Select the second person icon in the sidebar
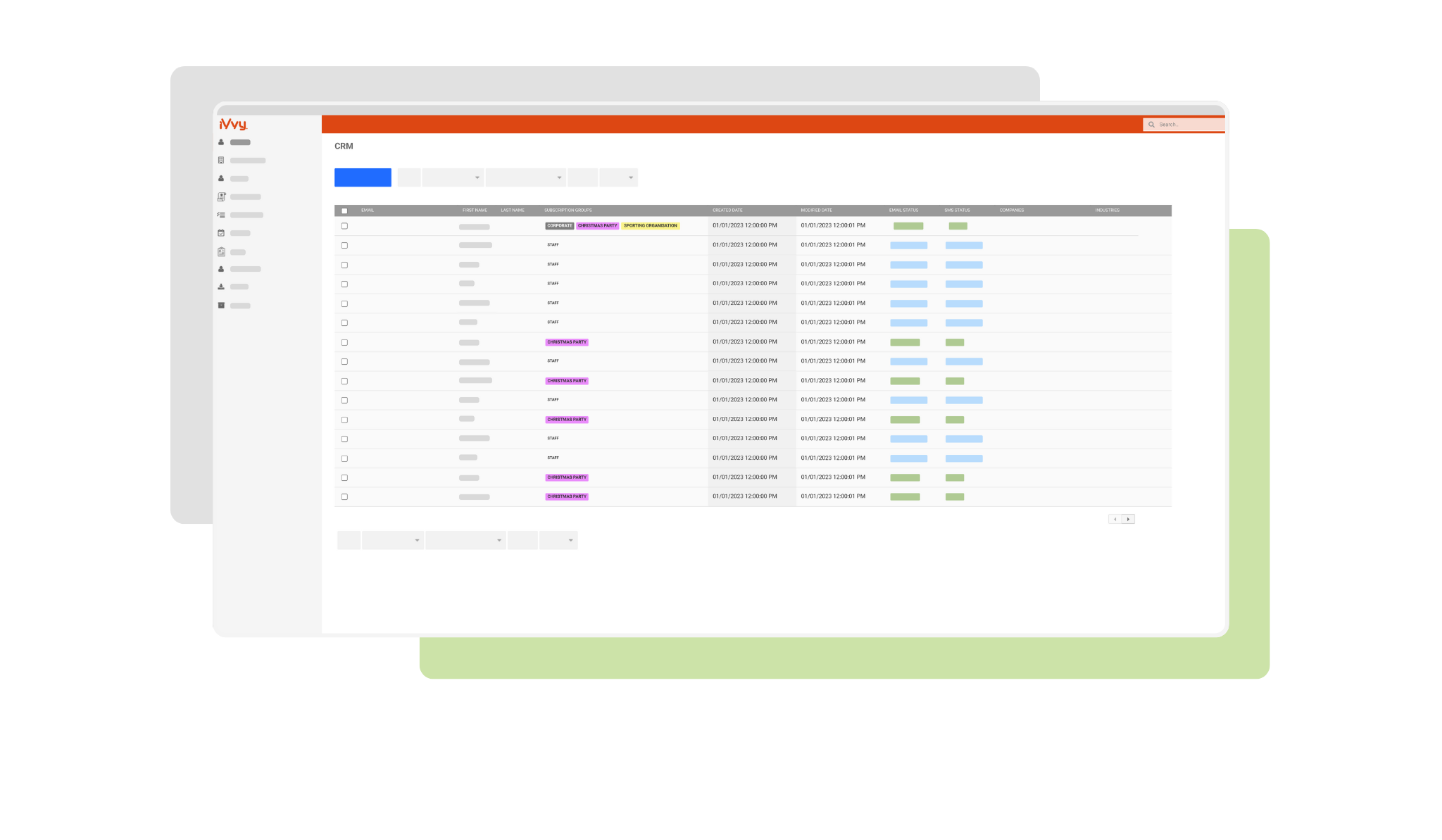The image size is (1442, 840). coord(221,178)
